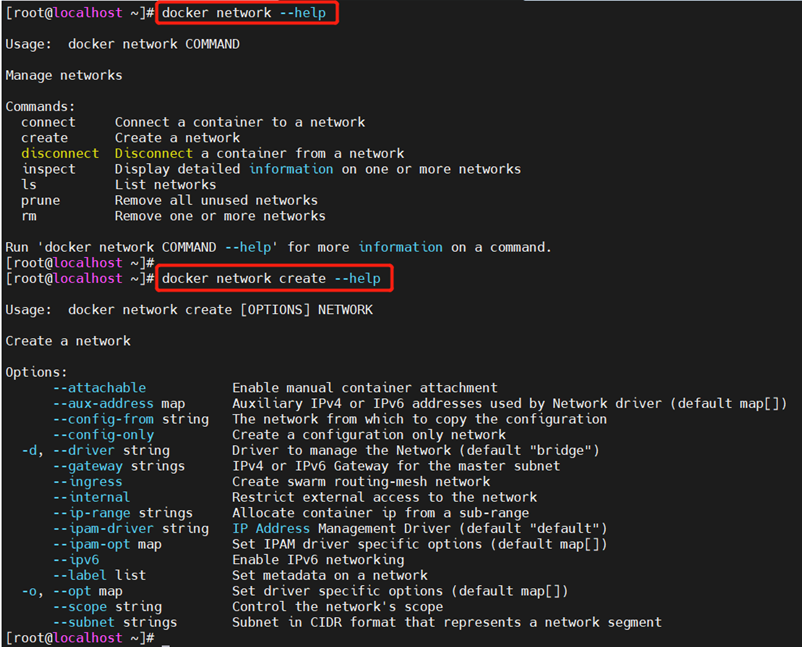
Task: Click 'Set IPAM driver specific options' description
Action: 419,544
